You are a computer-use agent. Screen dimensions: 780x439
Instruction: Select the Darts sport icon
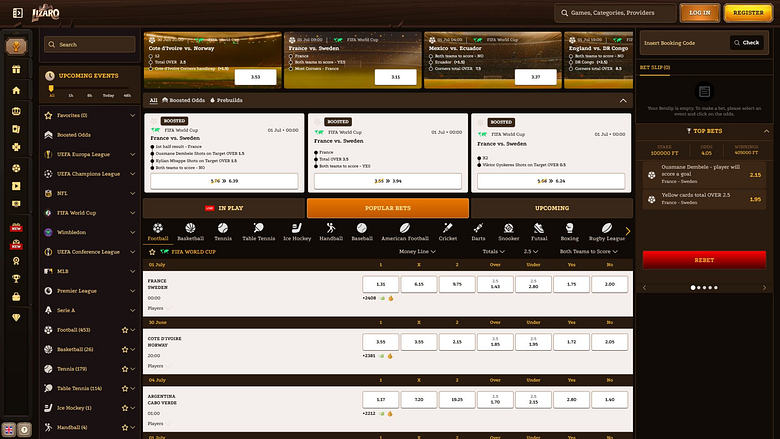478,232
